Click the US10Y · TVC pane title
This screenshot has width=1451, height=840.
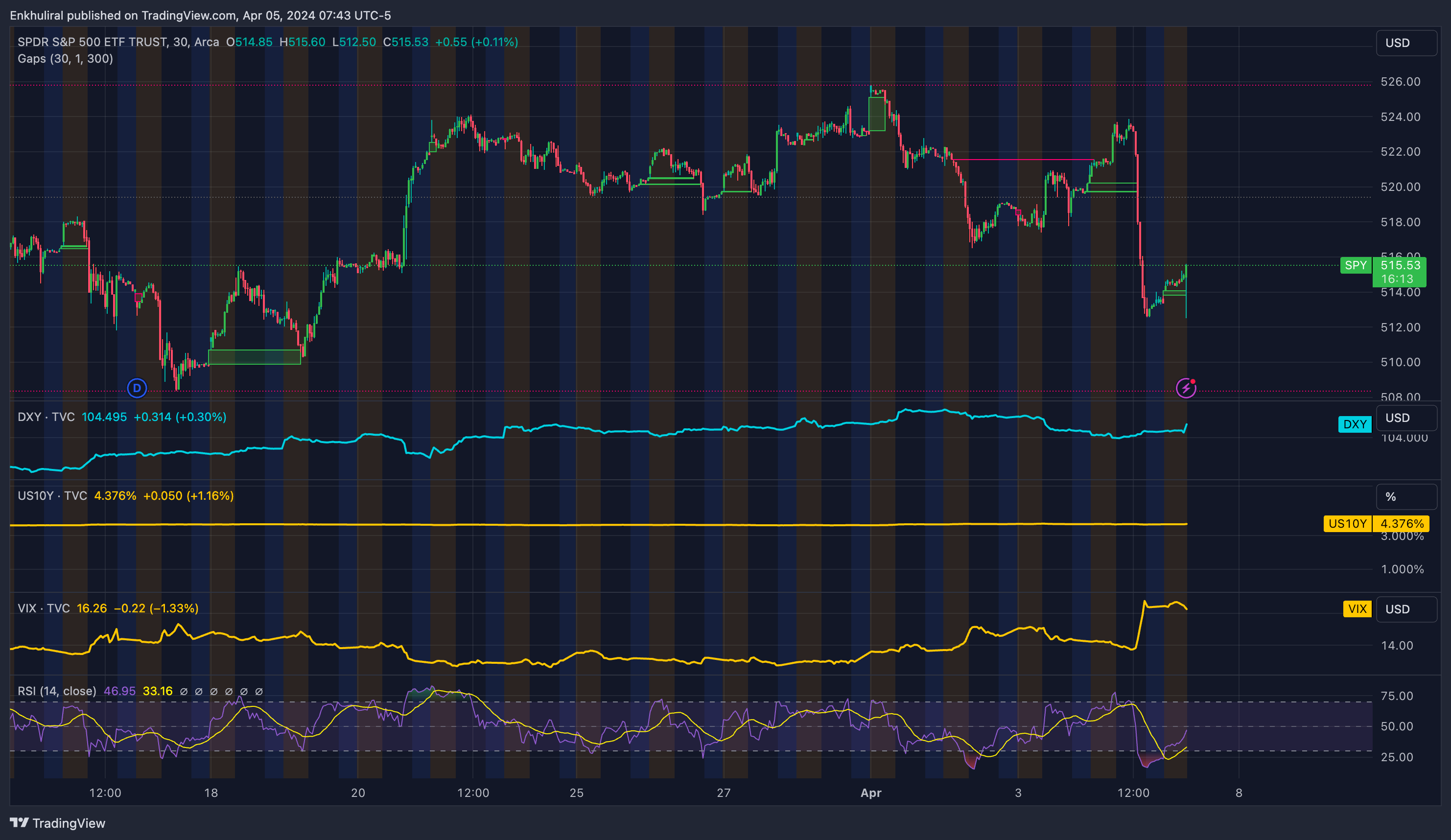click(52, 496)
